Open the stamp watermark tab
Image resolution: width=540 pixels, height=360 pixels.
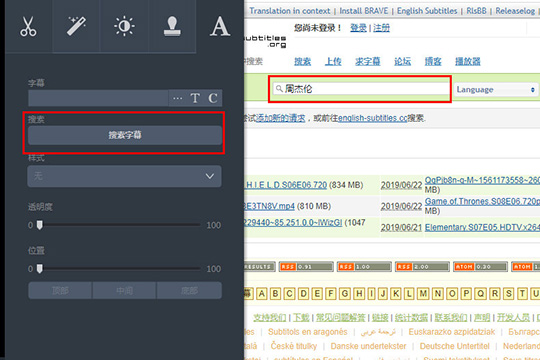click(172, 26)
